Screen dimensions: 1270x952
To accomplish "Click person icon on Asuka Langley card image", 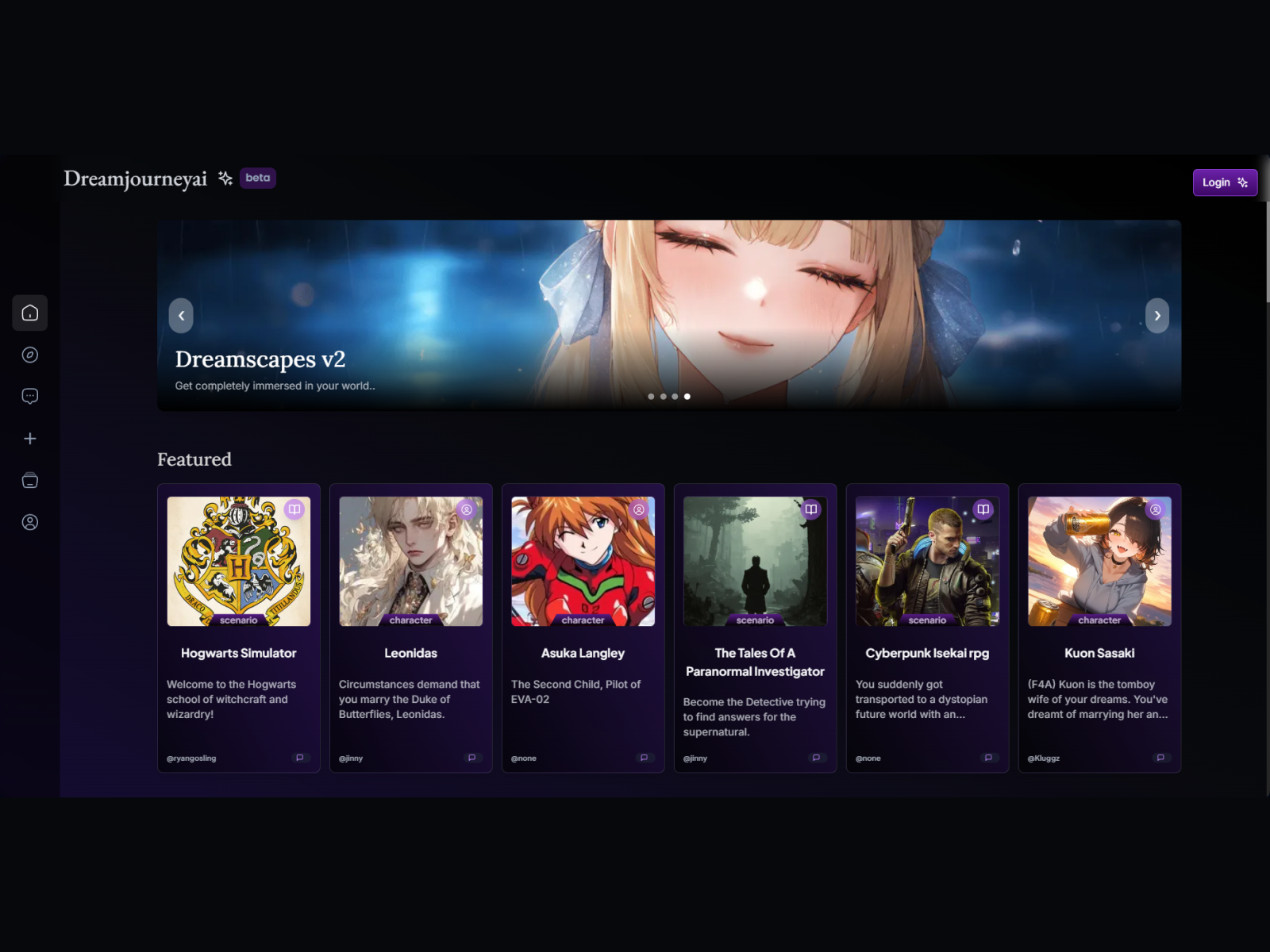I will pos(639,509).
